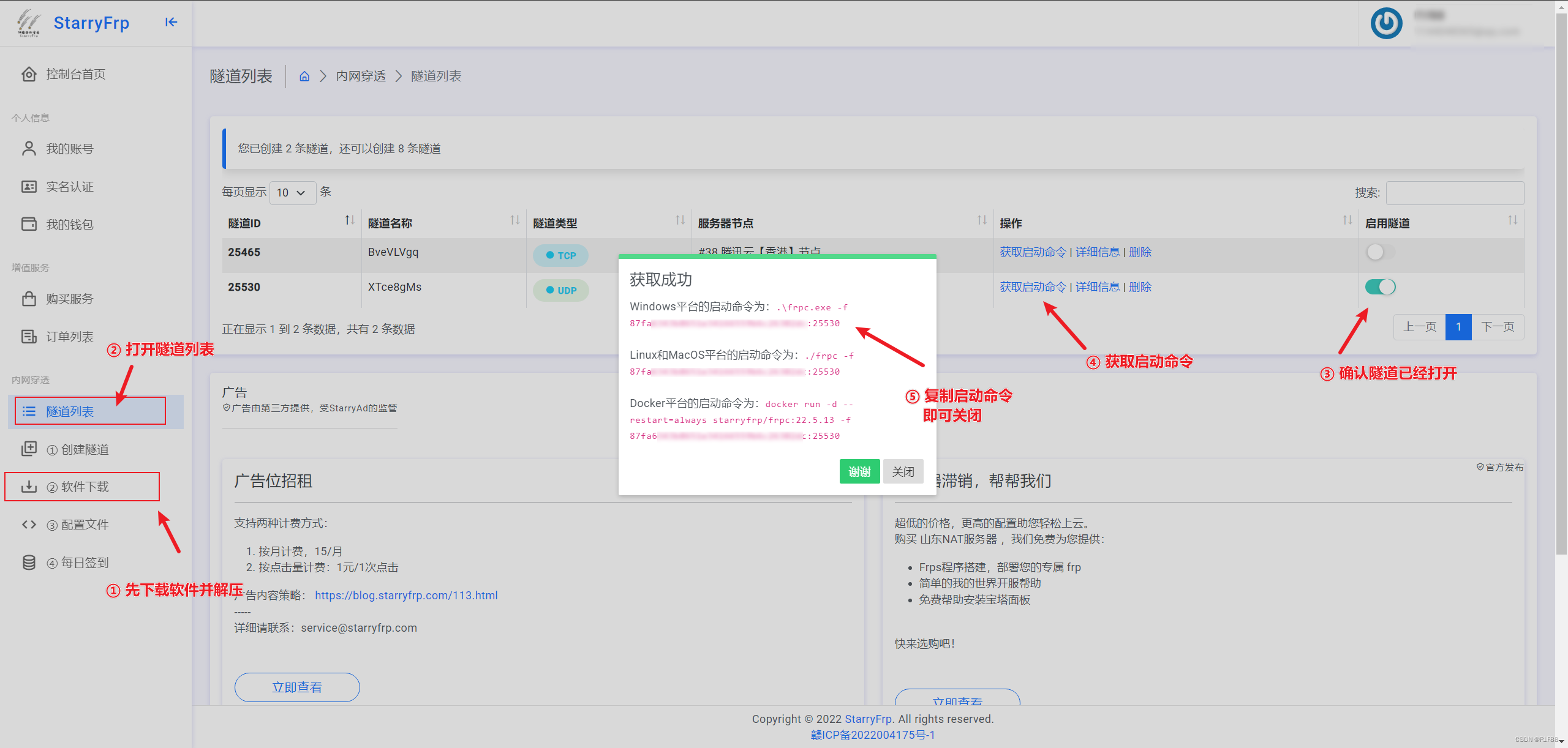Click the Docker startup command text
The height and width of the screenshot is (748, 1568).
click(x=742, y=419)
